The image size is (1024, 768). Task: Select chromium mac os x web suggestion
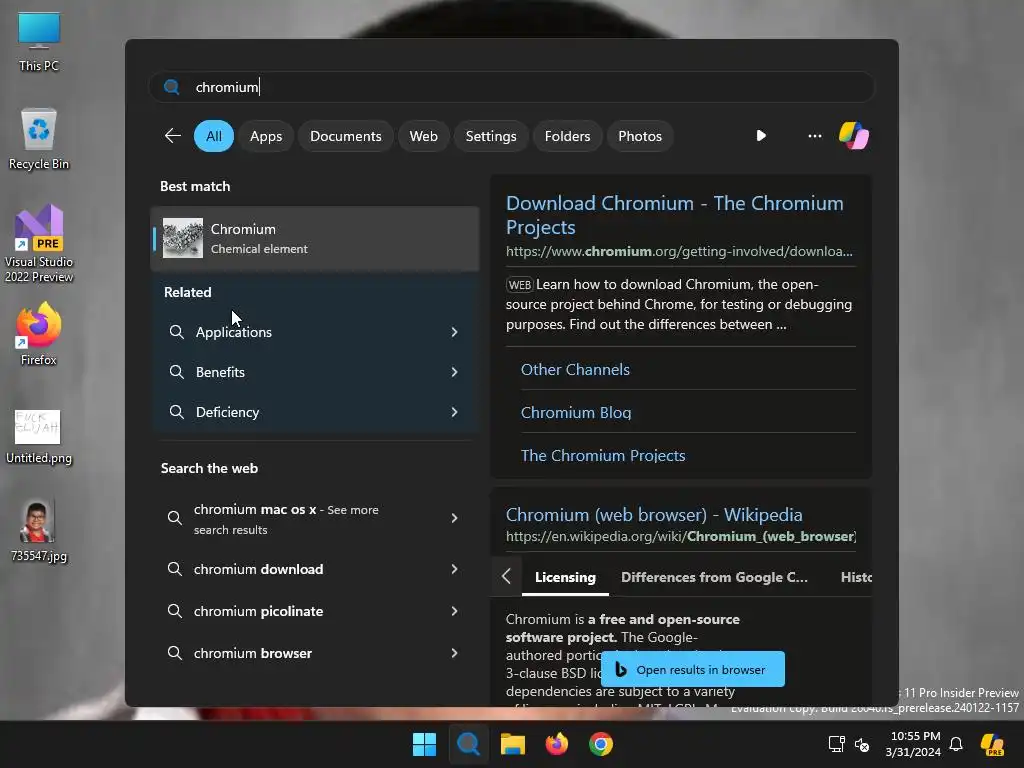pos(315,519)
